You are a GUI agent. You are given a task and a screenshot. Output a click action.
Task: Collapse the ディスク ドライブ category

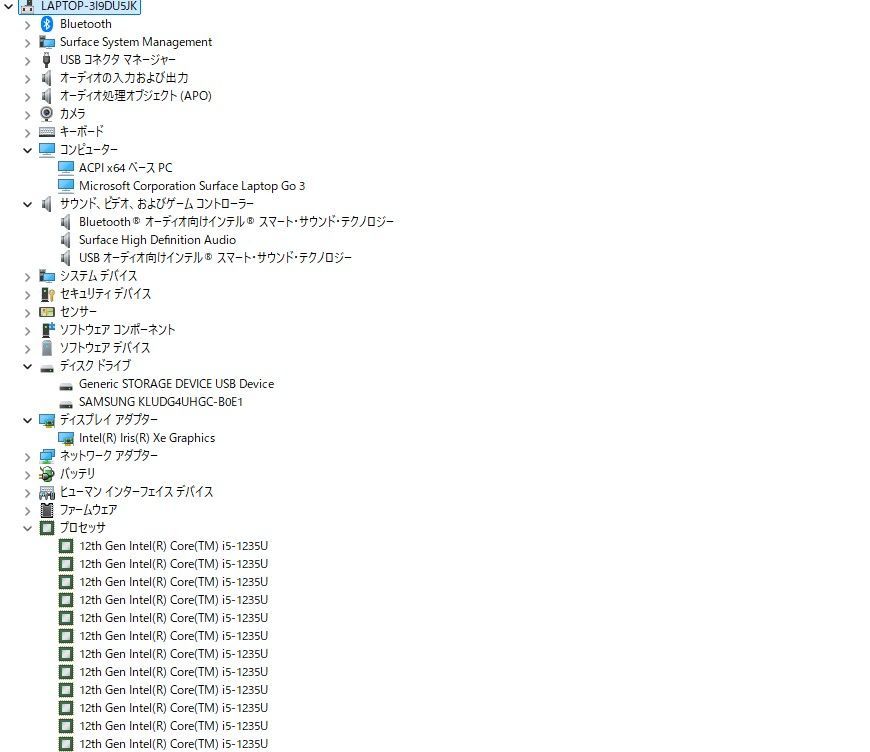(x=27, y=365)
